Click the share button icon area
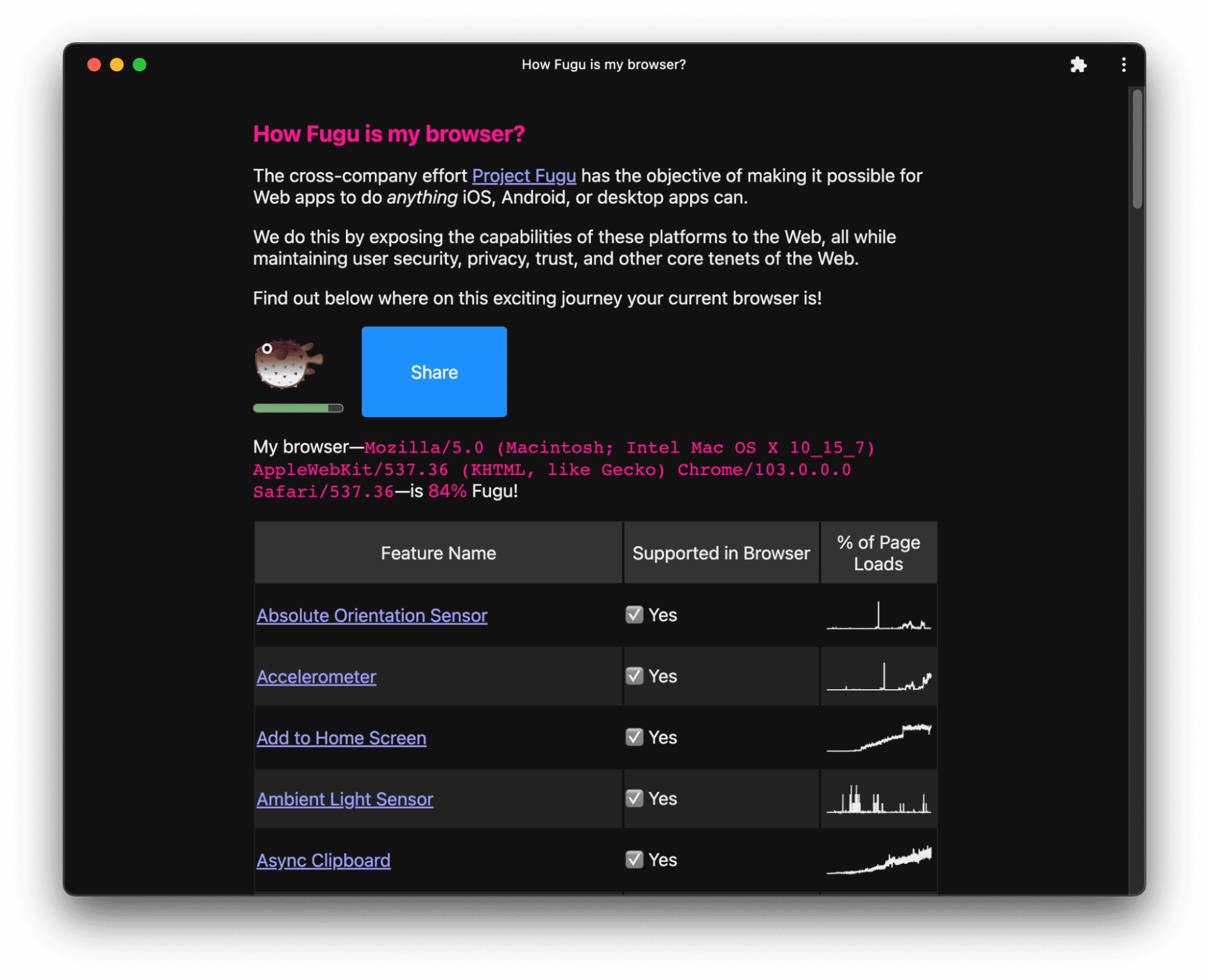Viewport: 1209px width, 980px height. (435, 371)
